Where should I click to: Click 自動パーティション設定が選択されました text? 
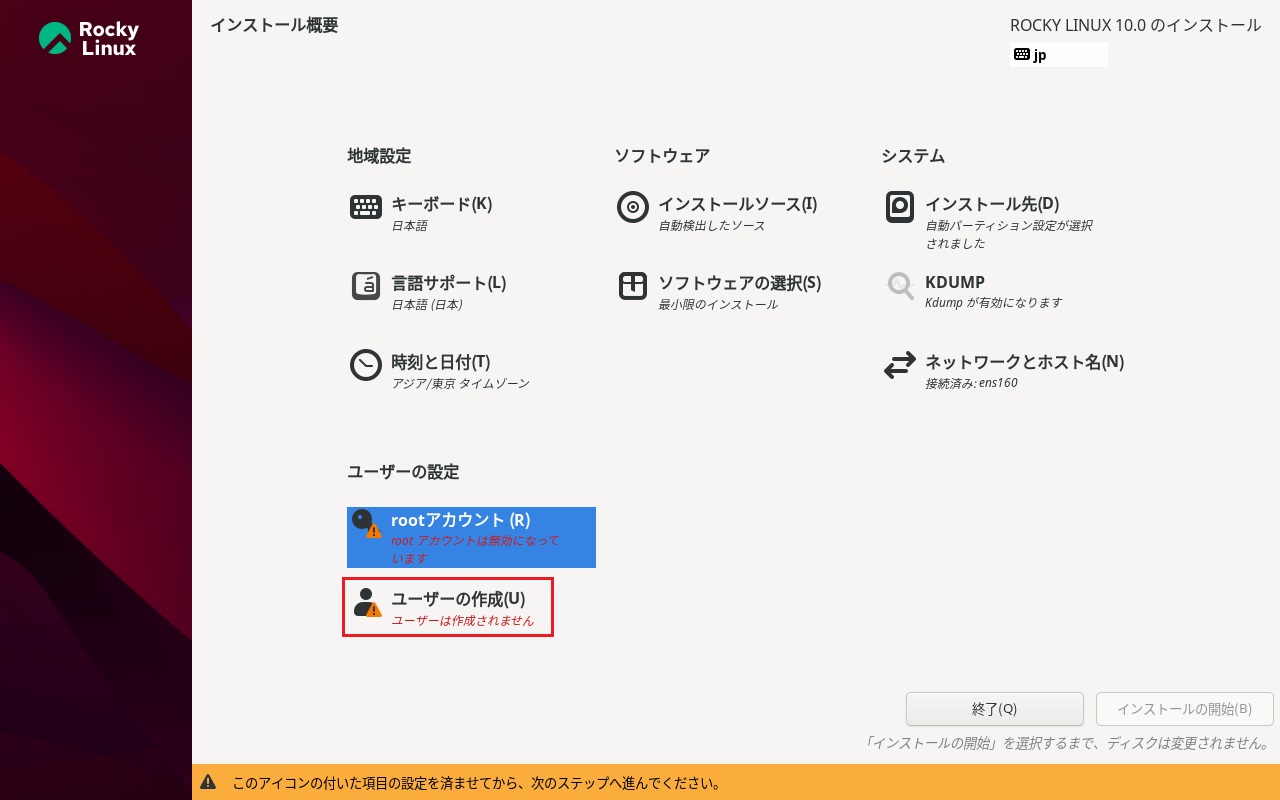tap(1009, 235)
